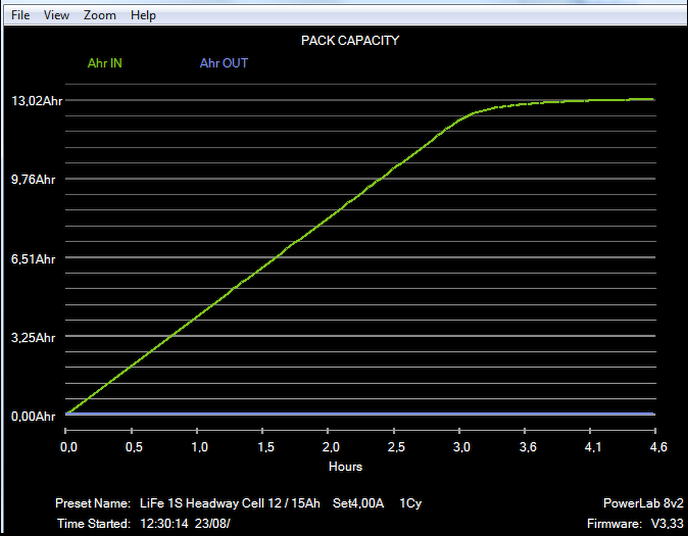Click the 'Hours' axis title
This screenshot has width=688, height=536.
[346, 467]
